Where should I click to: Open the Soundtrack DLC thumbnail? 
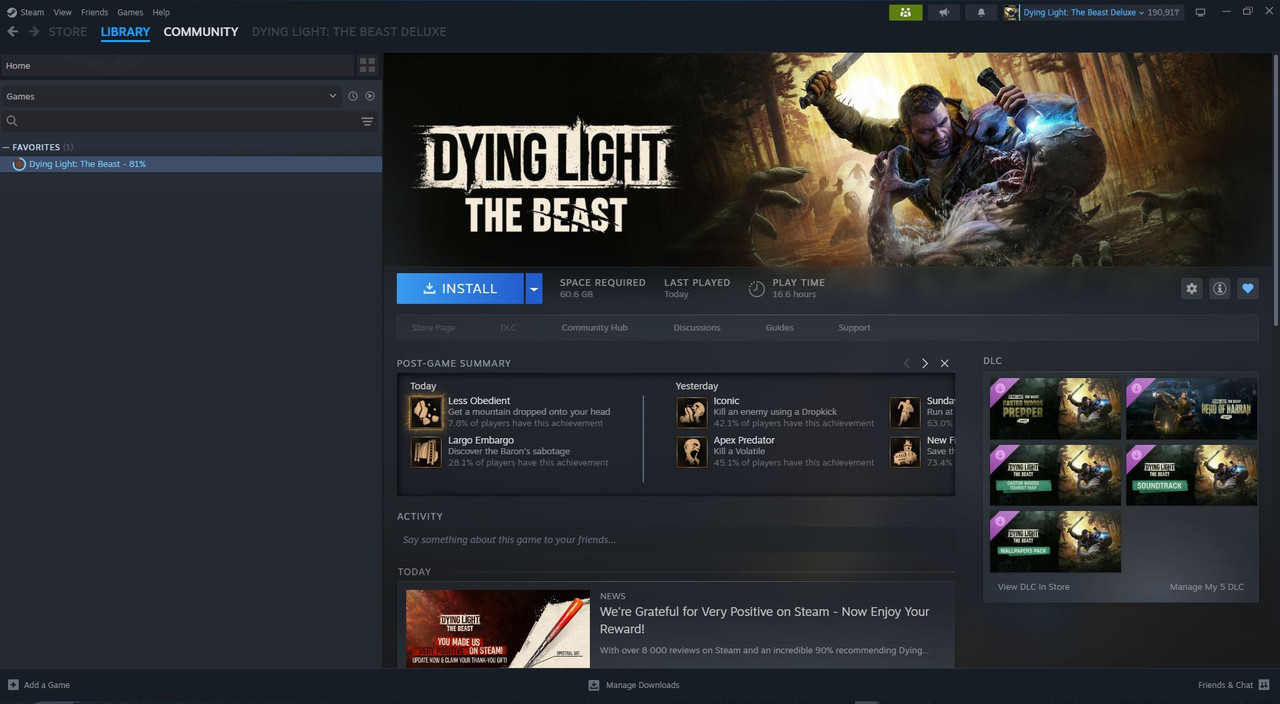[x=1191, y=475]
